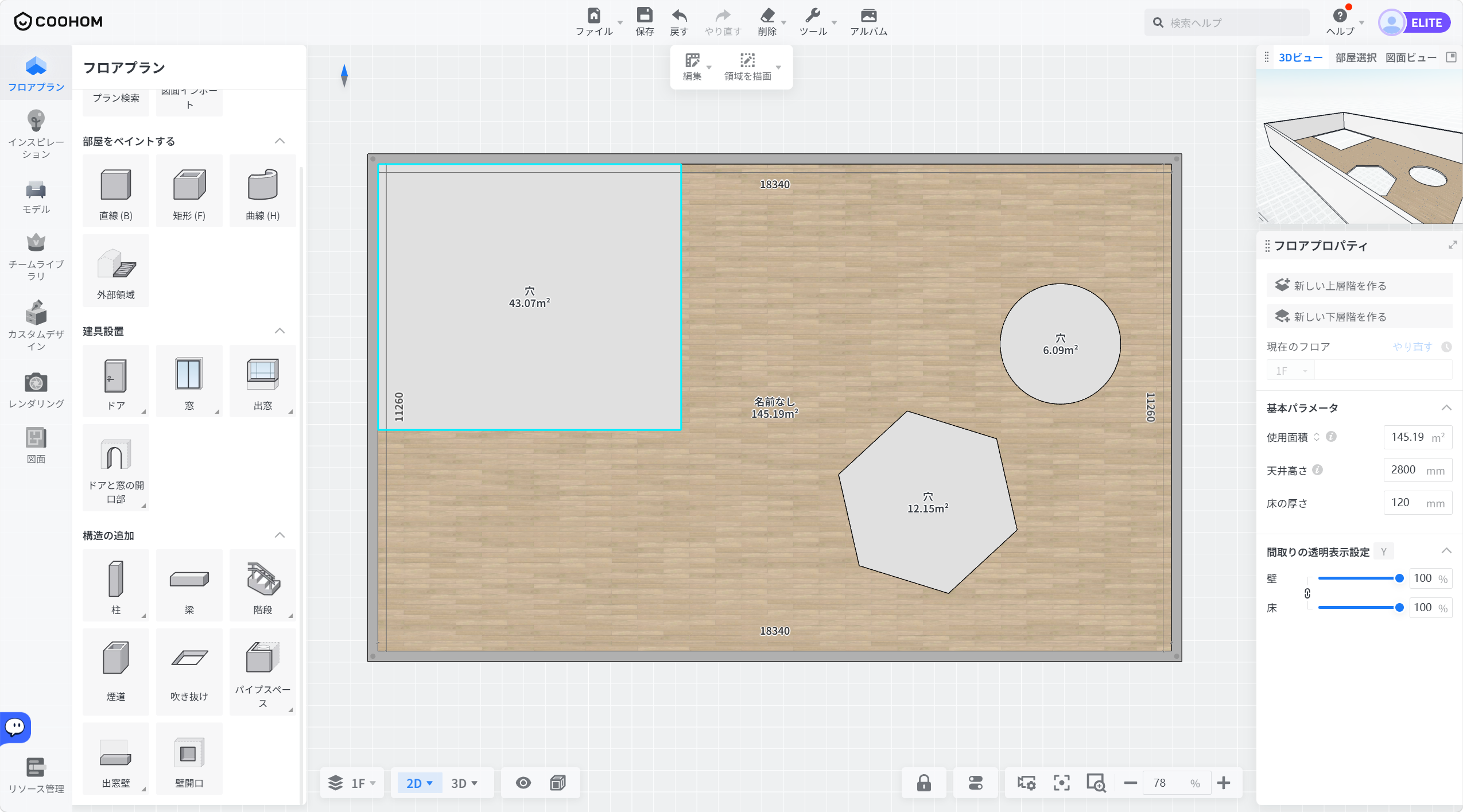1463x812 pixels.
Task: Pick the 窓 window tool
Action: tap(189, 381)
